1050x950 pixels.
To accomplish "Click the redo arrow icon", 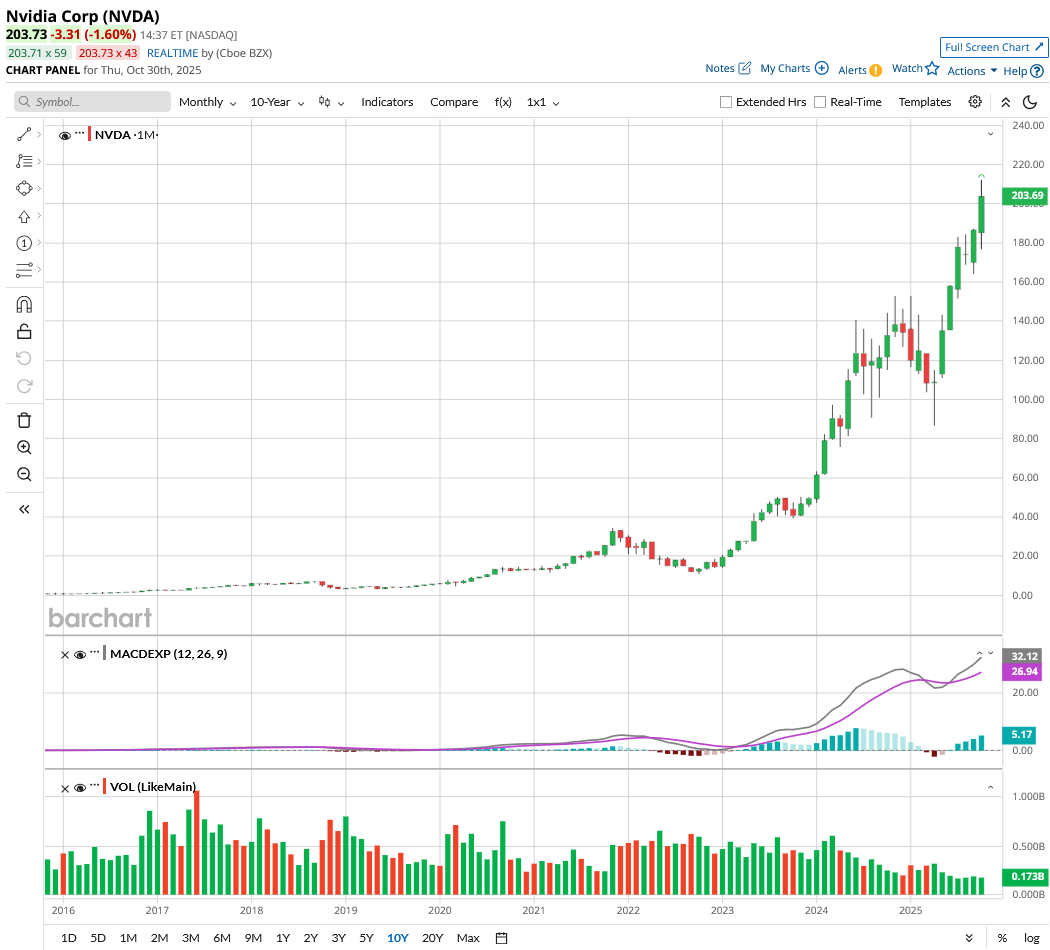I will pyautogui.click(x=24, y=386).
